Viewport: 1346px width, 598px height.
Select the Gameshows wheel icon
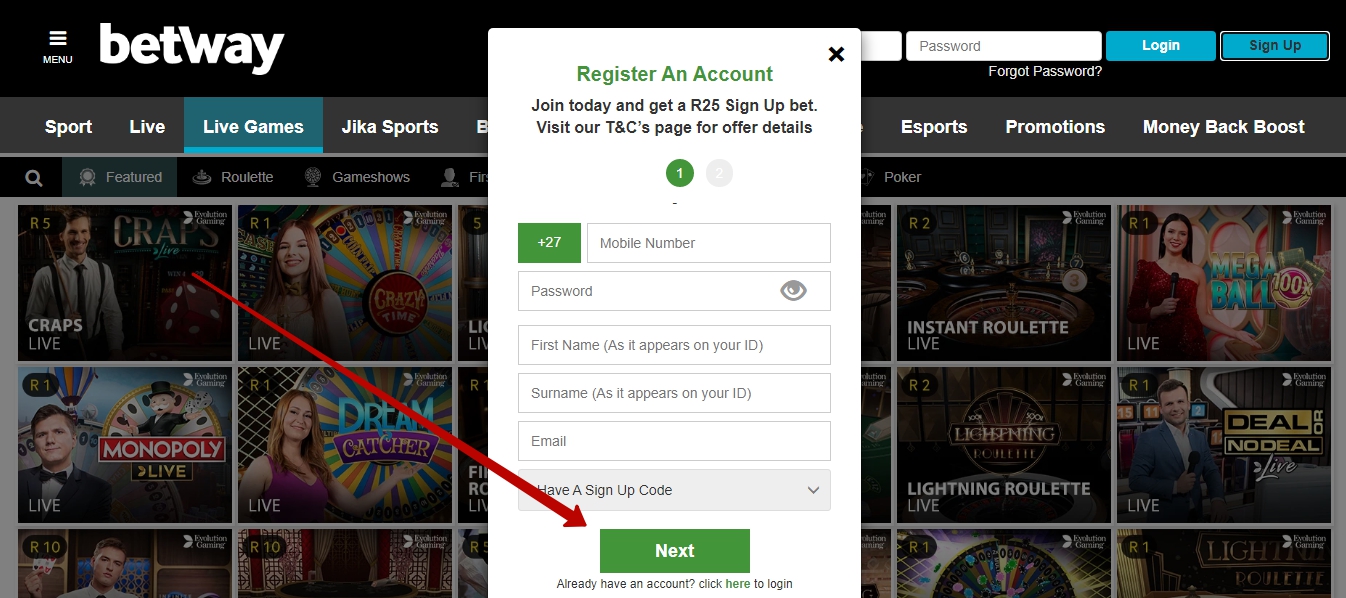(313, 177)
